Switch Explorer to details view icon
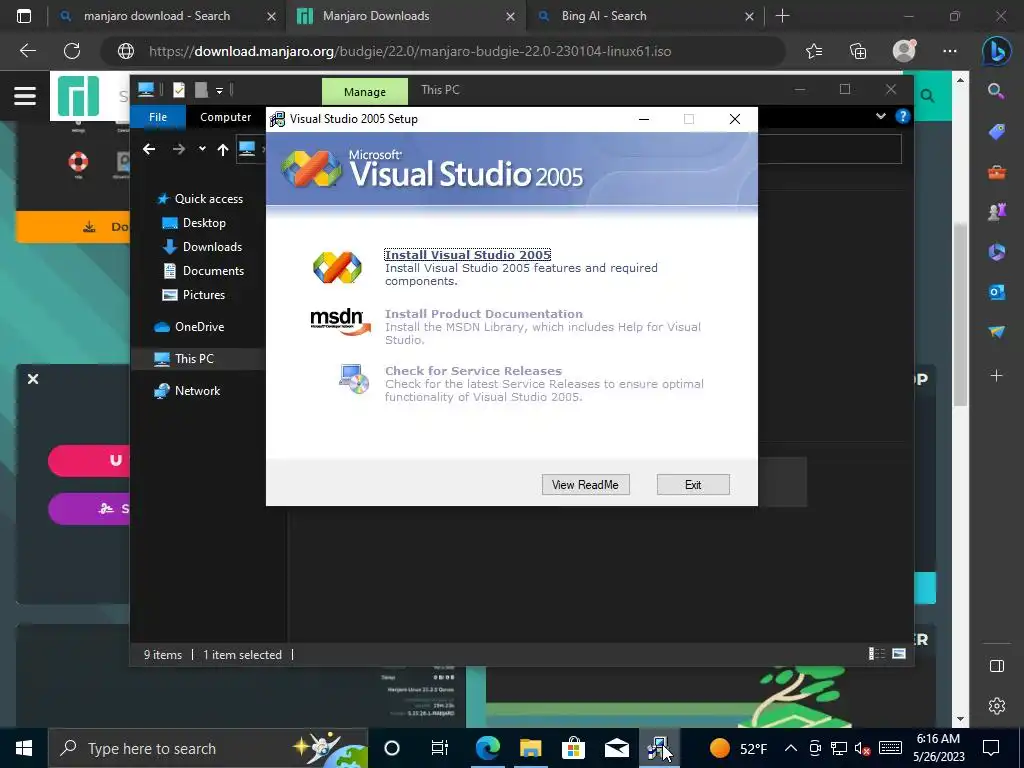The image size is (1024, 768). point(876,654)
